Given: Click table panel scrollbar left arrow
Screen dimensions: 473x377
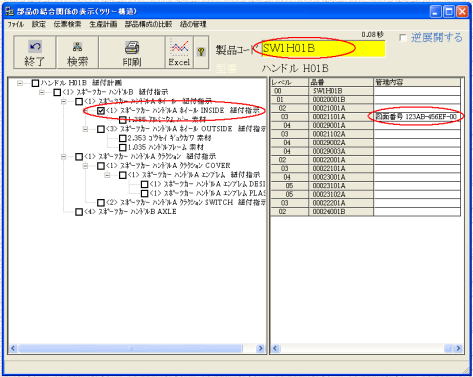Looking at the screenshot, I should coord(275,349).
